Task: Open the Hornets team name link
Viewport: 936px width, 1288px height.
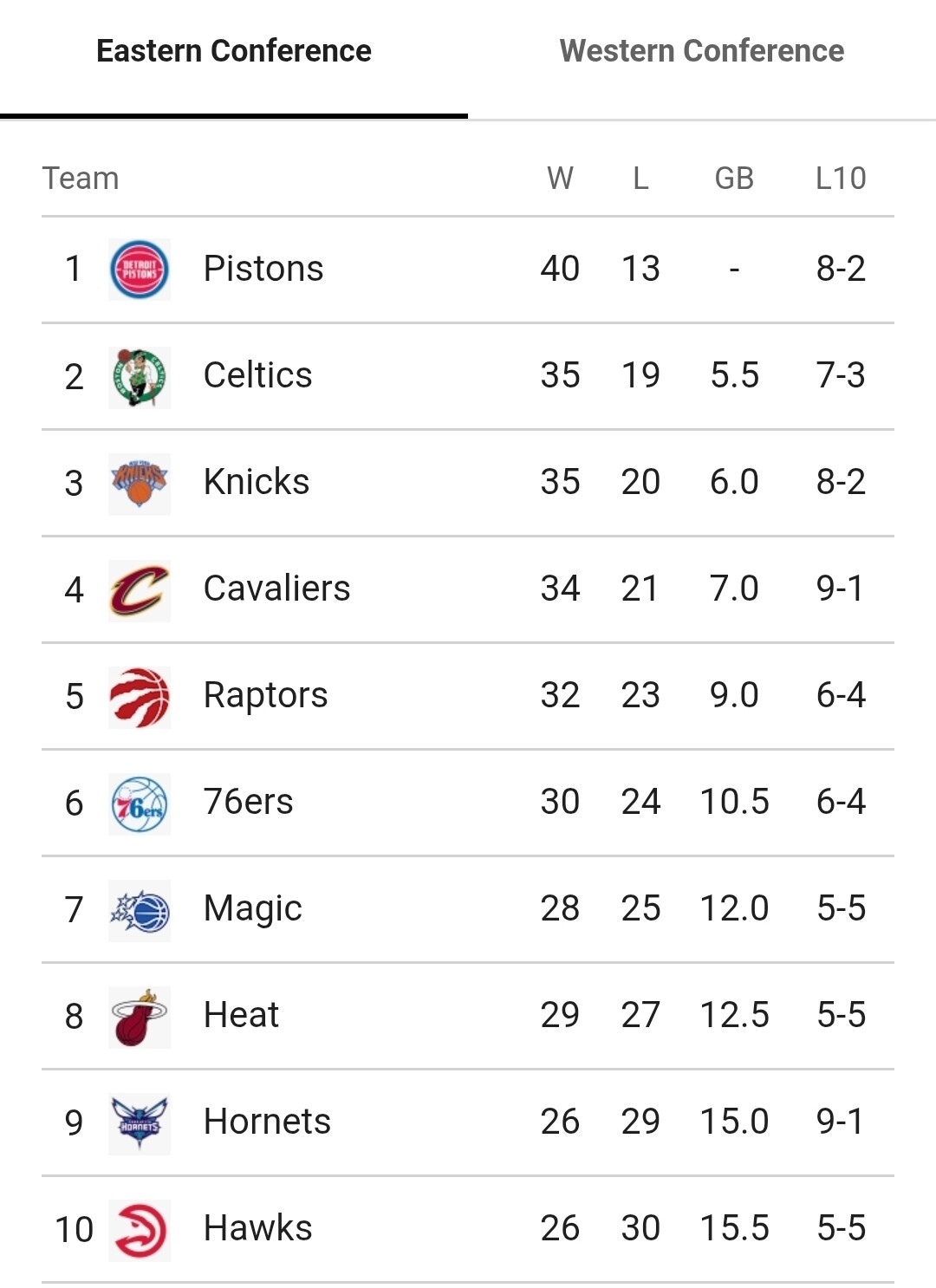Action: pos(267,1122)
